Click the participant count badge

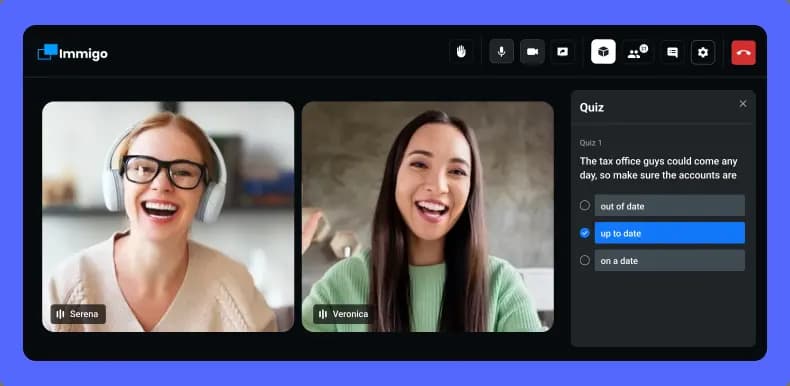pos(644,48)
